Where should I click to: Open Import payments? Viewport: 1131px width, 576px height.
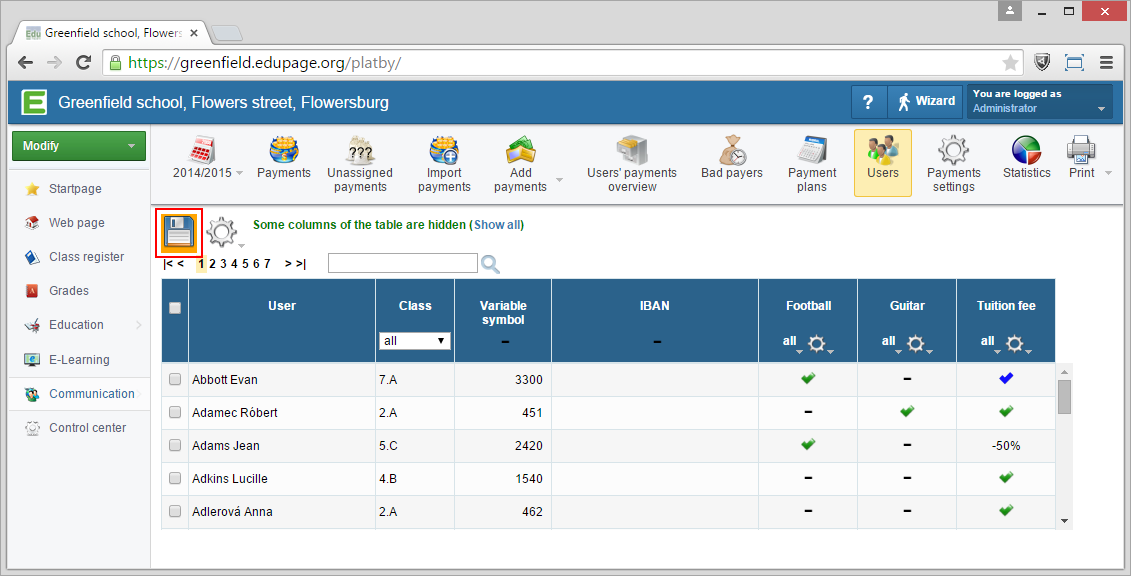coord(444,165)
